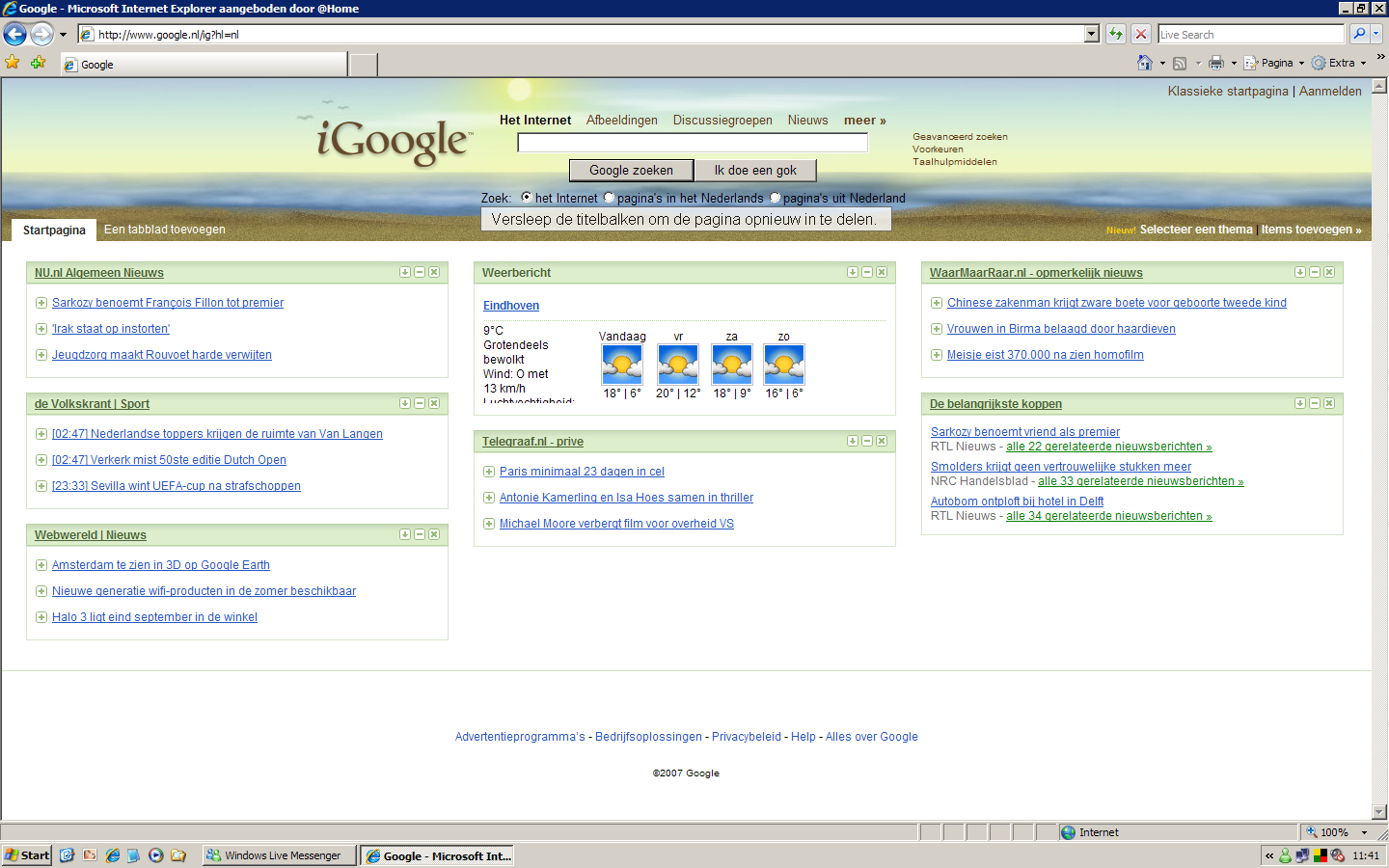This screenshot has width=1389, height=868.
Task: Click the browser Forward arrow button
Action: coord(41,35)
